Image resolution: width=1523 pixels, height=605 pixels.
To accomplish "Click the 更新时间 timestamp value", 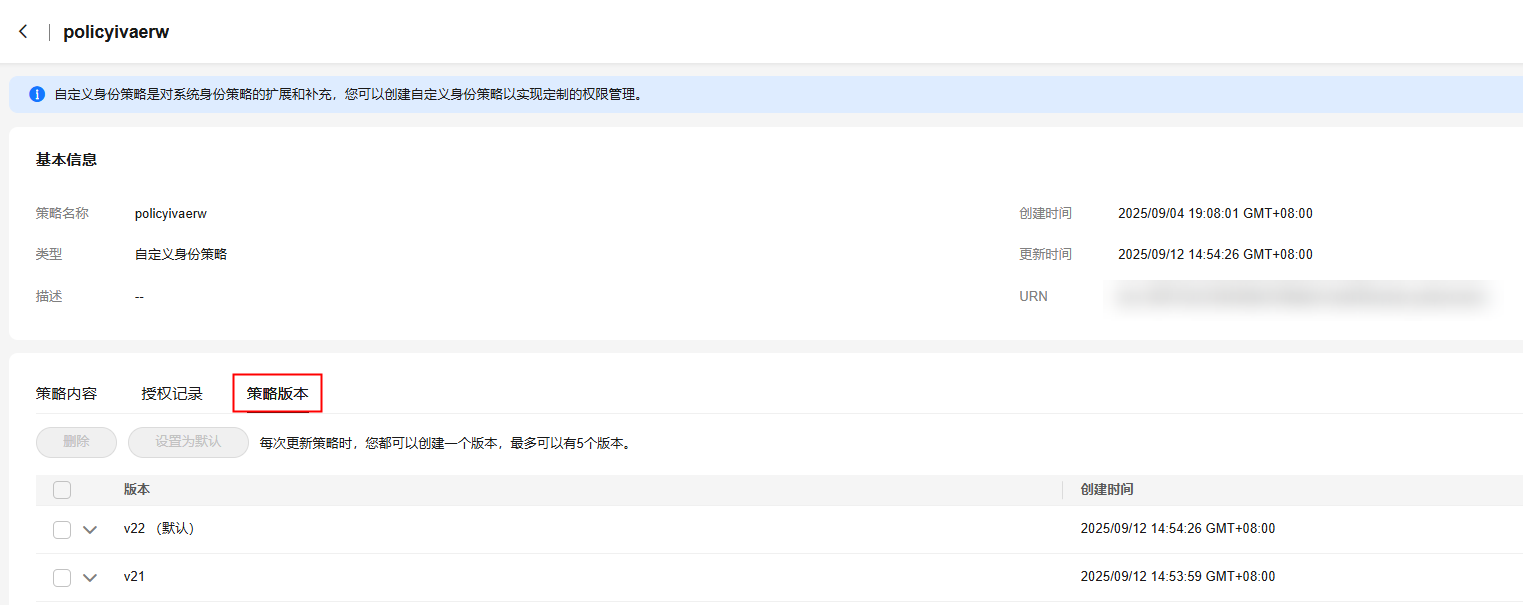I will (x=1215, y=255).
